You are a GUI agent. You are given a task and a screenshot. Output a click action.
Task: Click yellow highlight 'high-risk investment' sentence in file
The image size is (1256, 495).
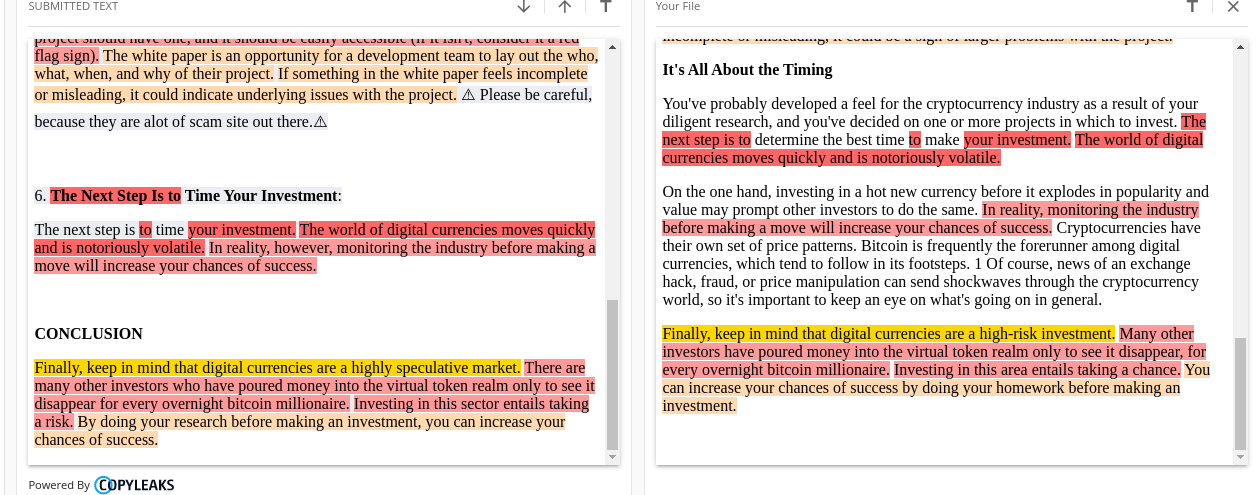point(888,334)
